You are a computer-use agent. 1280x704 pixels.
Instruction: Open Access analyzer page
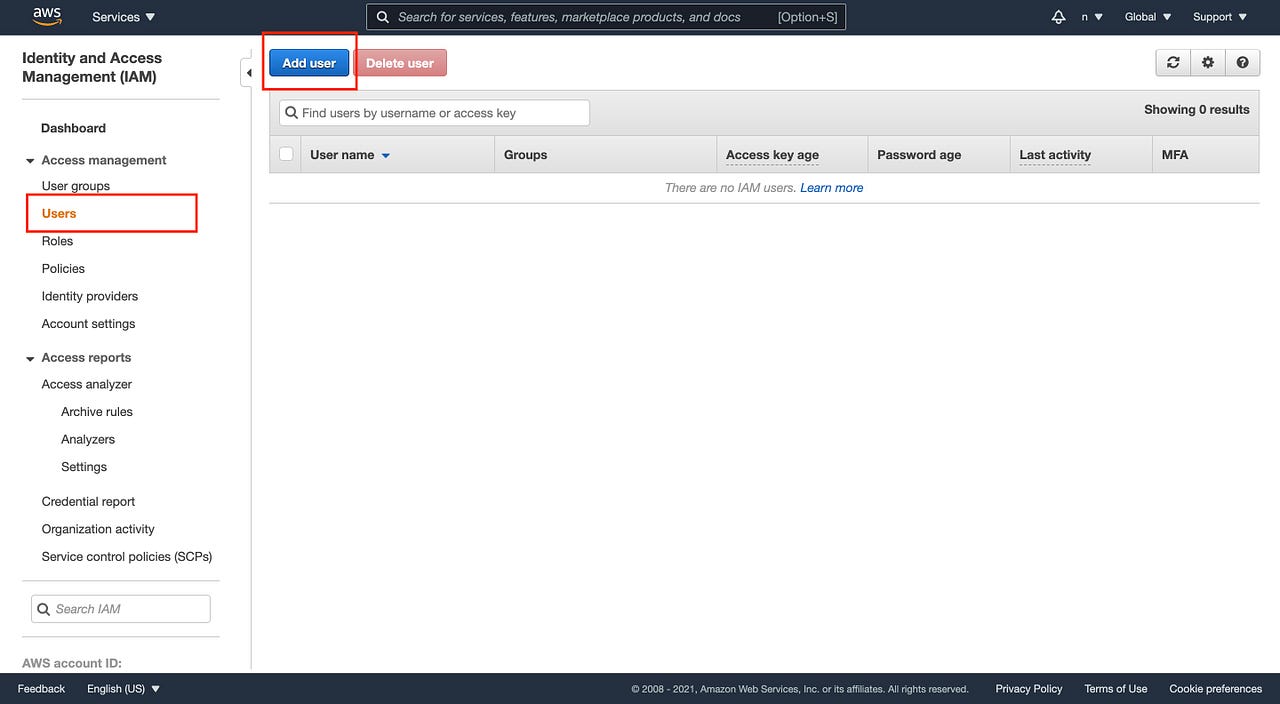click(87, 384)
